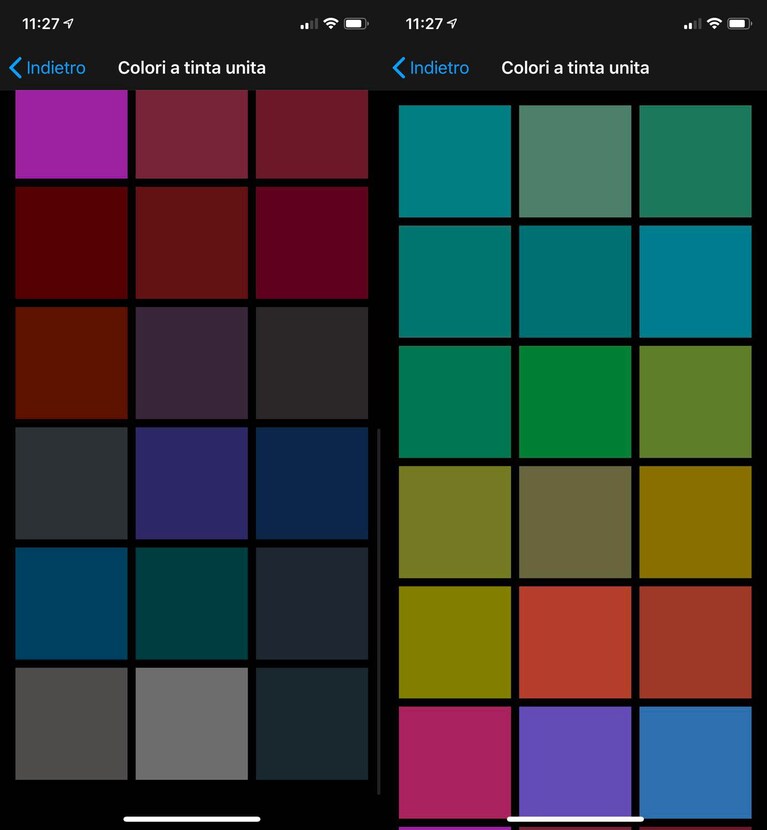This screenshot has height=830, width=767.
Task: Go back via Indietro on the left screen
Action: click(56, 68)
